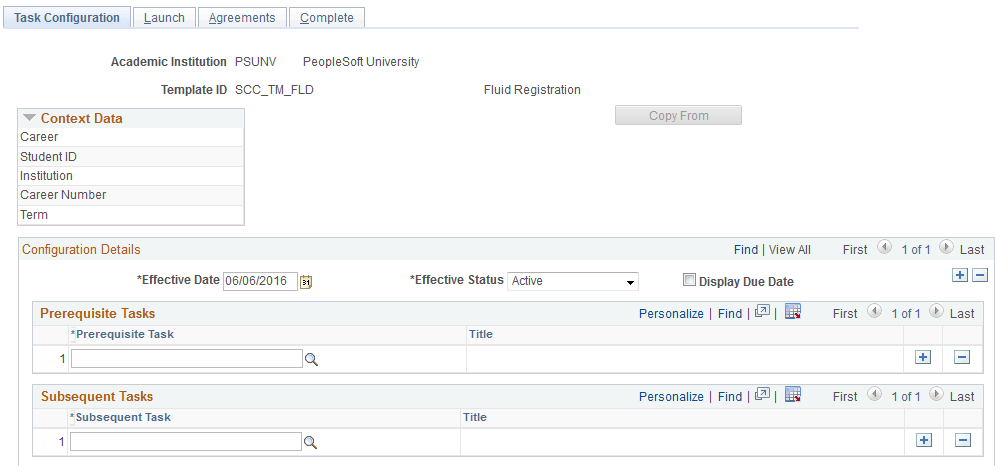Remove the row in Subsequent Tasks grid
995x466 pixels.
click(x=963, y=440)
